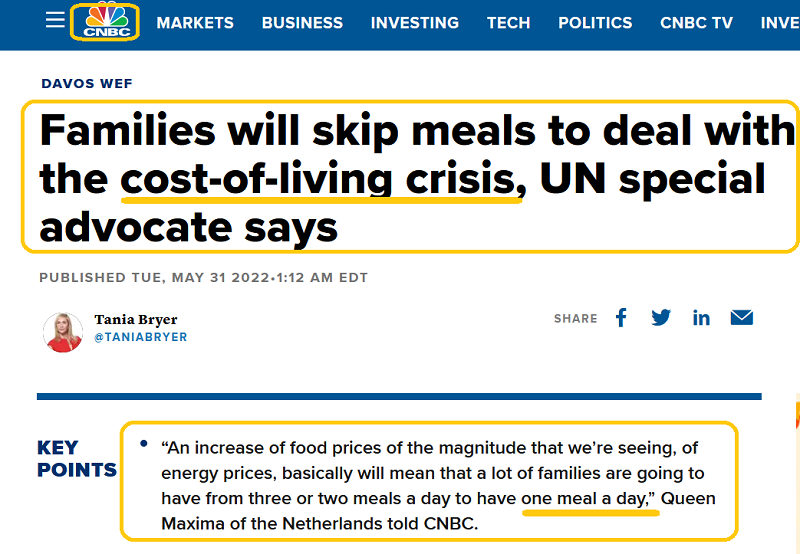This screenshot has width=800, height=554.
Task: Select Investing in the top navigation
Action: pyautogui.click(x=414, y=23)
